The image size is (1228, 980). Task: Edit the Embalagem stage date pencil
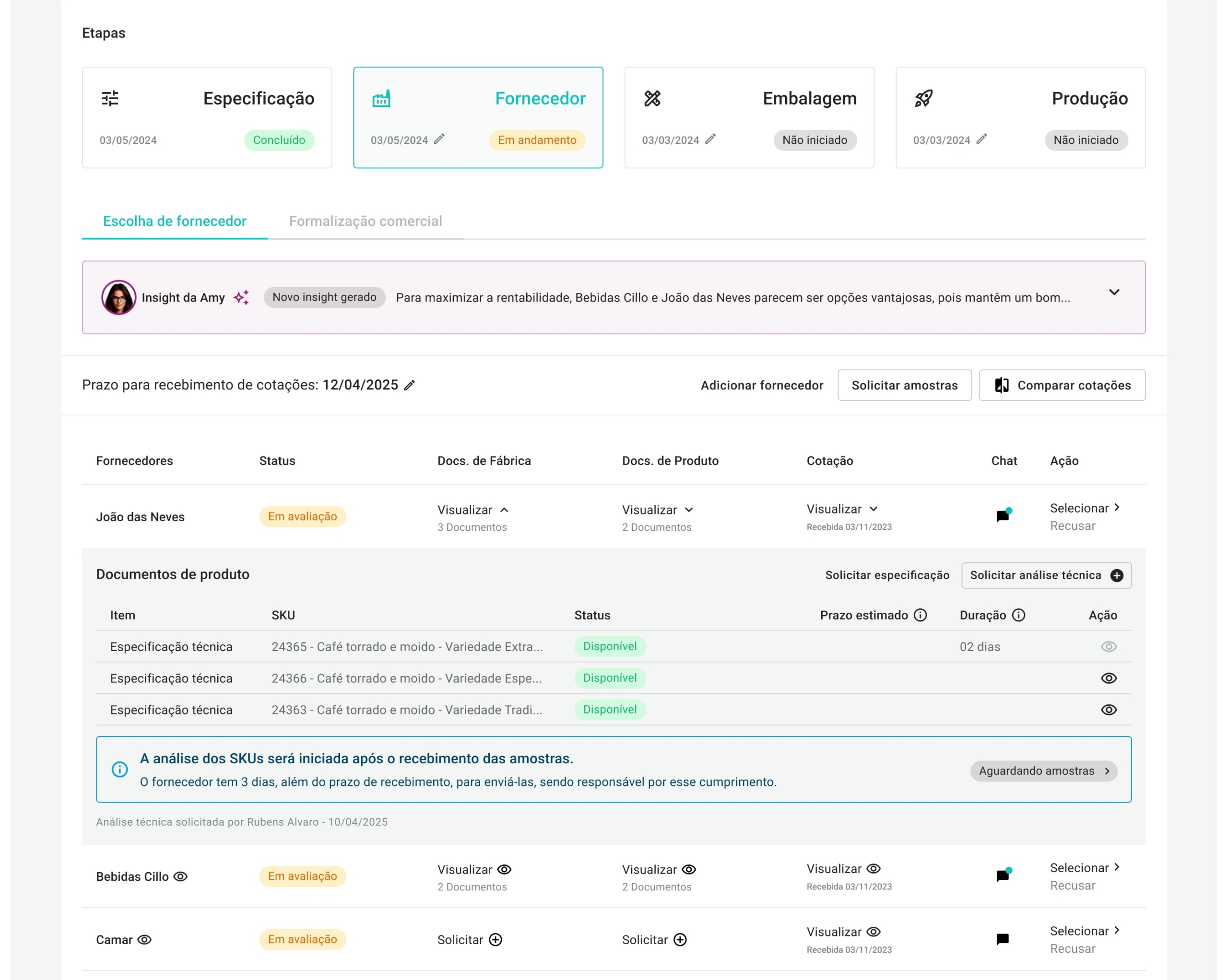click(x=710, y=139)
